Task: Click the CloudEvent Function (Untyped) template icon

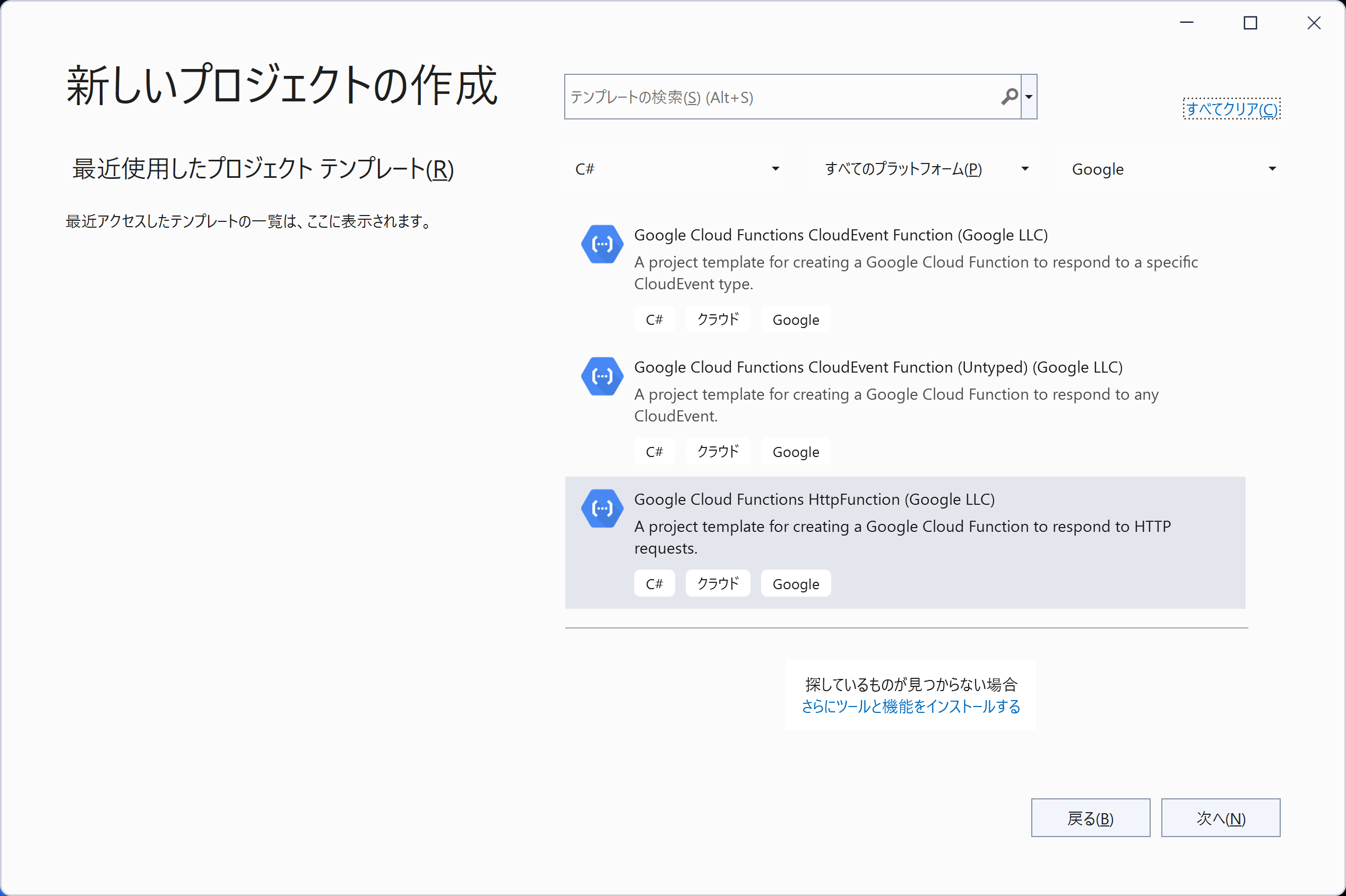Action: (x=601, y=376)
